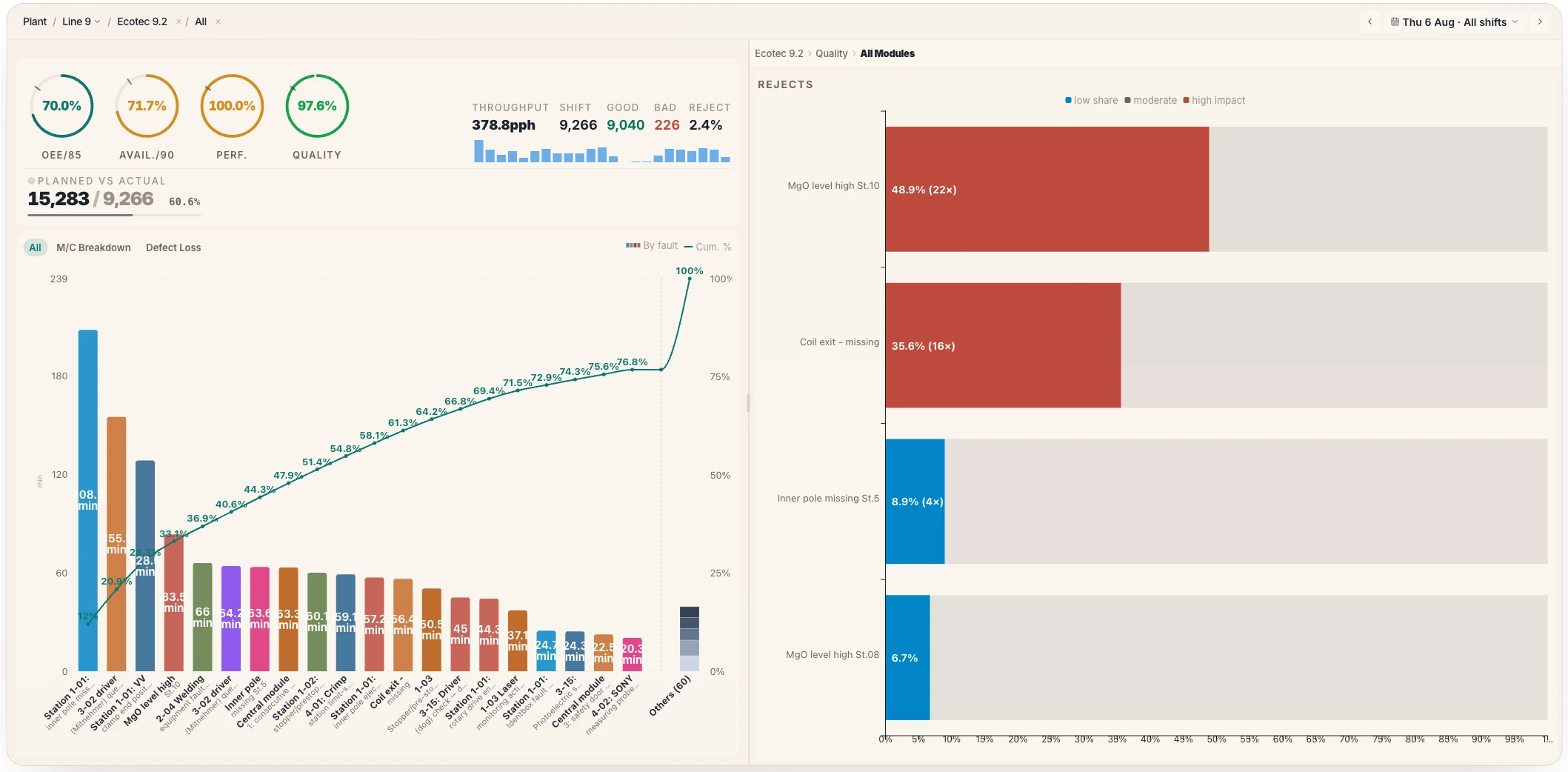Click the Quality gauge showing 97.6%
Screen dimensions: 1568x772
tap(317, 106)
